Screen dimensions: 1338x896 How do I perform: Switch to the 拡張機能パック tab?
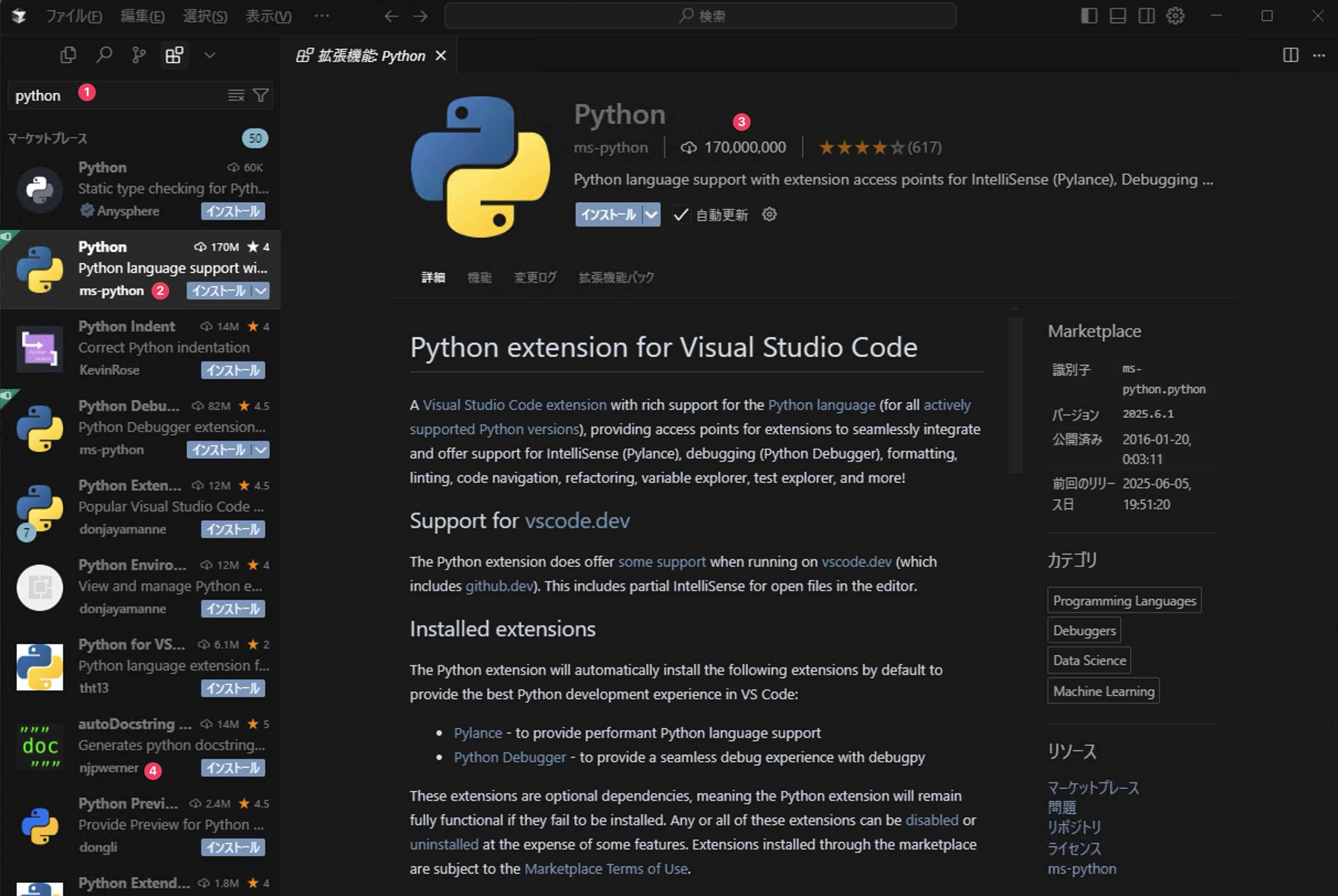click(617, 278)
